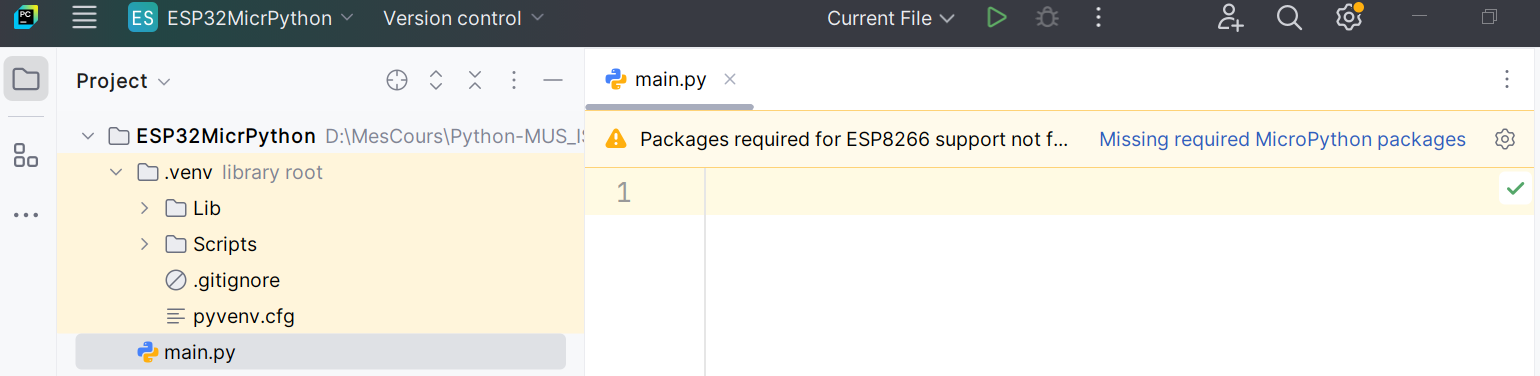Open Search Everywhere magnifier icon
The width and height of the screenshot is (1540, 376).
(1289, 18)
